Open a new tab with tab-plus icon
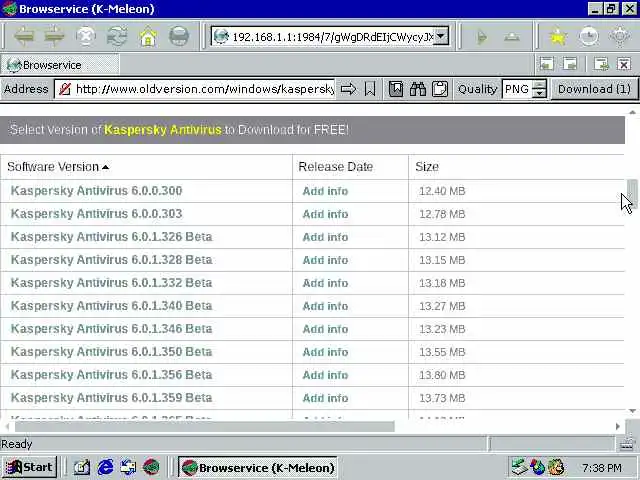 pos(601,64)
